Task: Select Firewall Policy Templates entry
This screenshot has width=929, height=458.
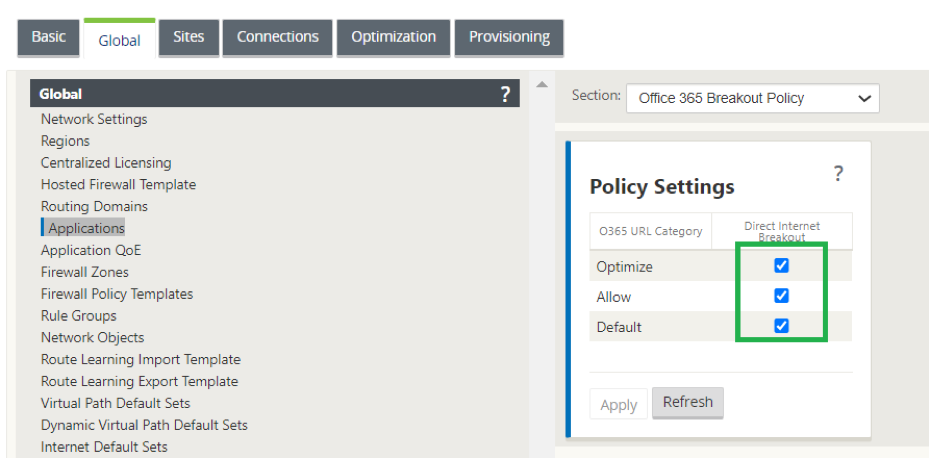Action: tap(117, 294)
